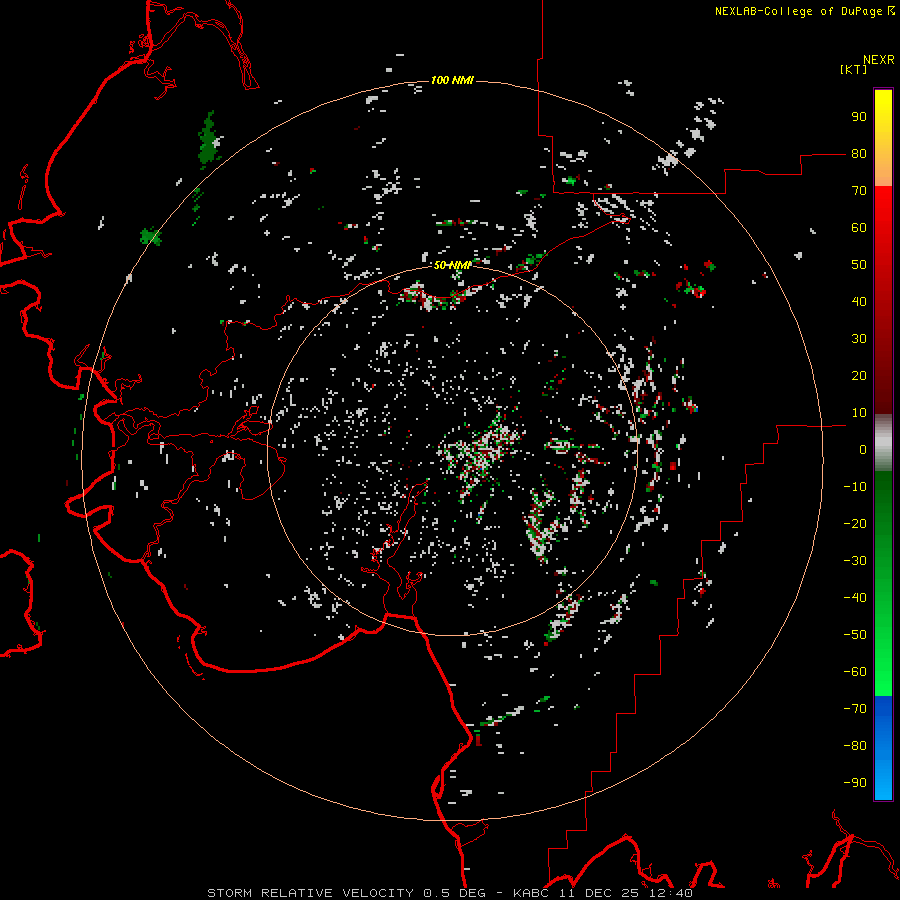Click the positive 90 scale label
The height and width of the screenshot is (900, 900).
[x=859, y=117]
